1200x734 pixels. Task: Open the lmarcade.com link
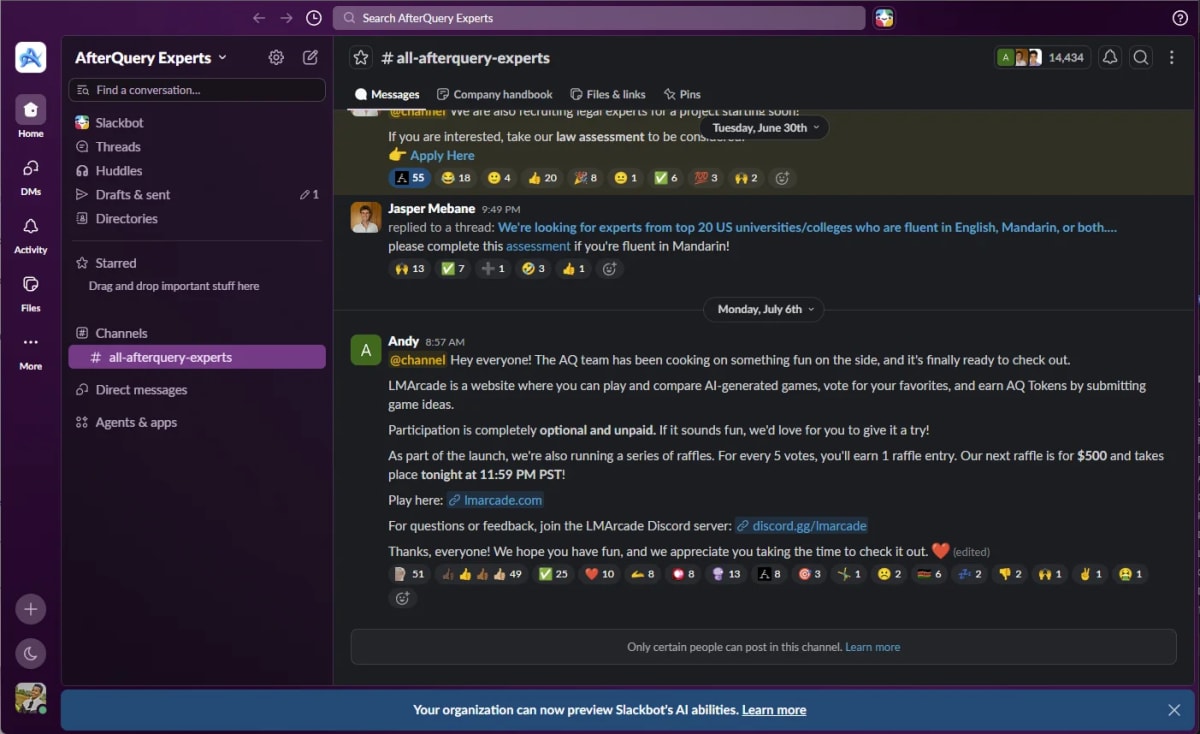495,500
